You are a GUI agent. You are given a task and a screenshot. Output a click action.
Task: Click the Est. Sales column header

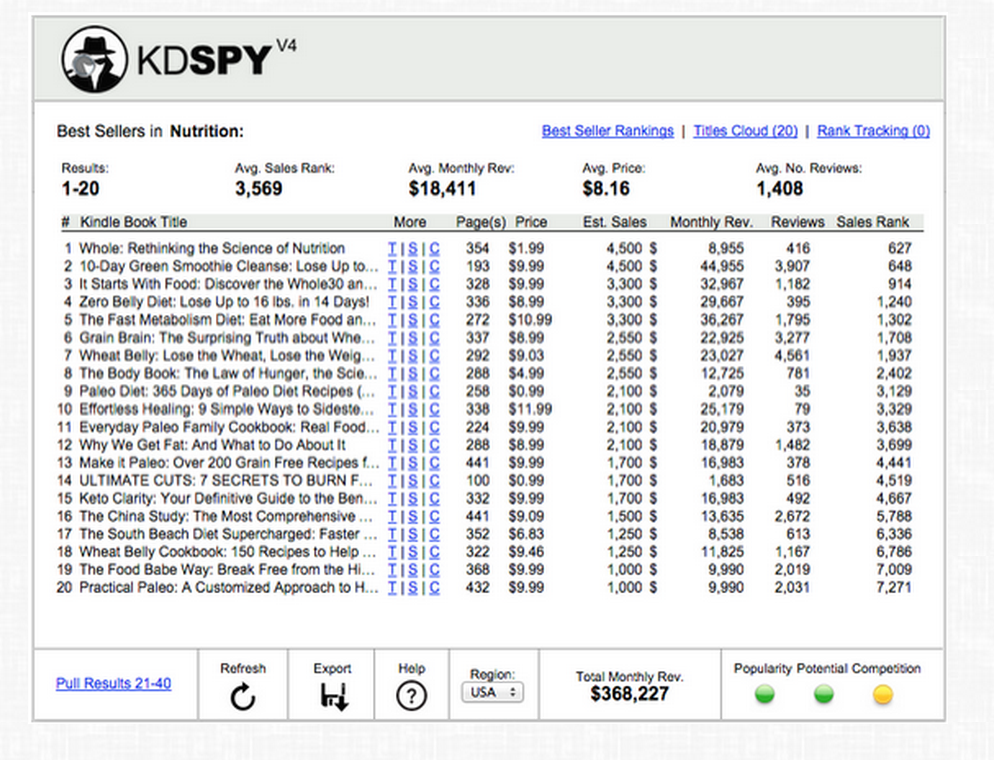tap(614, 222)
